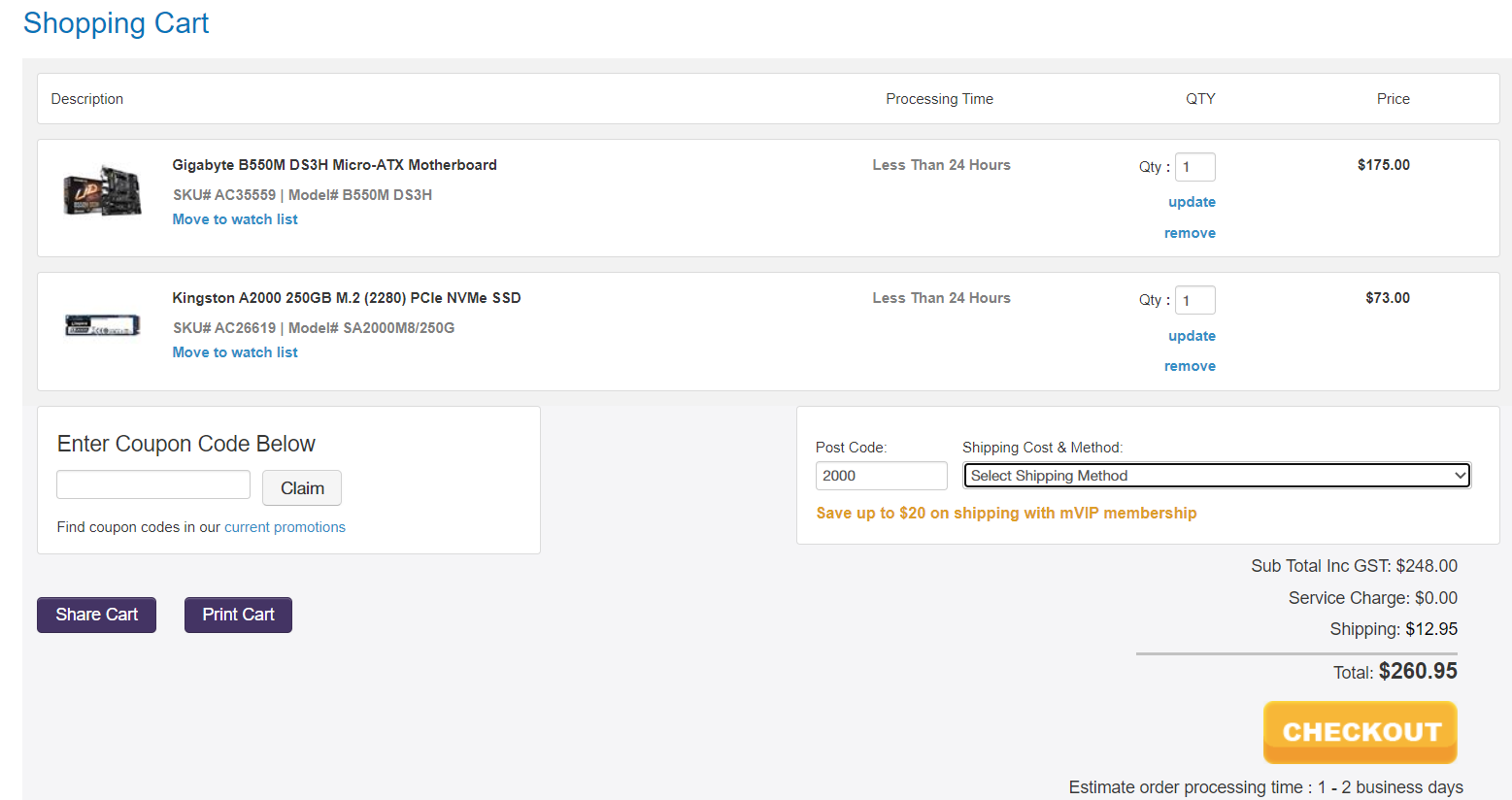Update quantity for Kingston SSD

coord(1192,336)
